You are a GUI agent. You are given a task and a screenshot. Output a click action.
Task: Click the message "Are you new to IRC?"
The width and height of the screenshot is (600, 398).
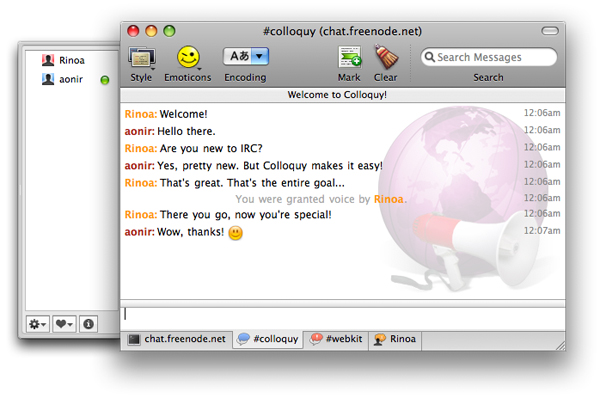(211, 148)
